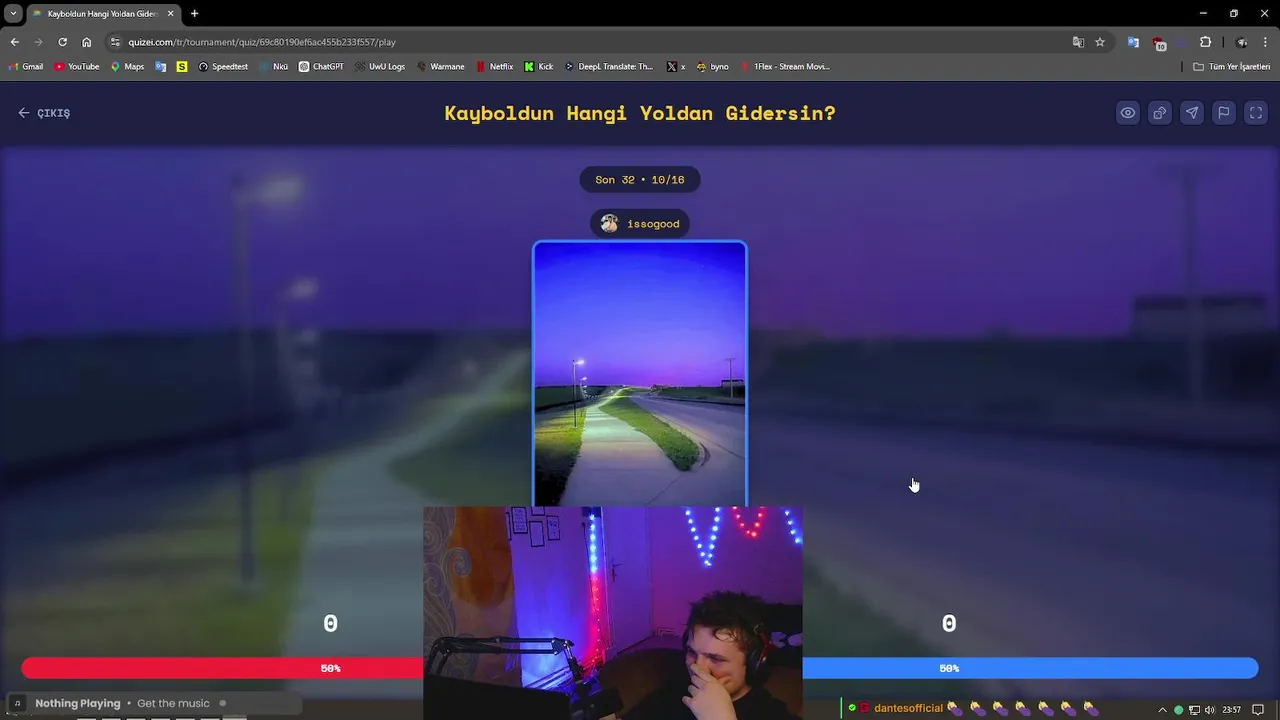
Task: Open the 1Flex Stream Movies bookmark
Action: pyautogui.click(x=784, y=67)
